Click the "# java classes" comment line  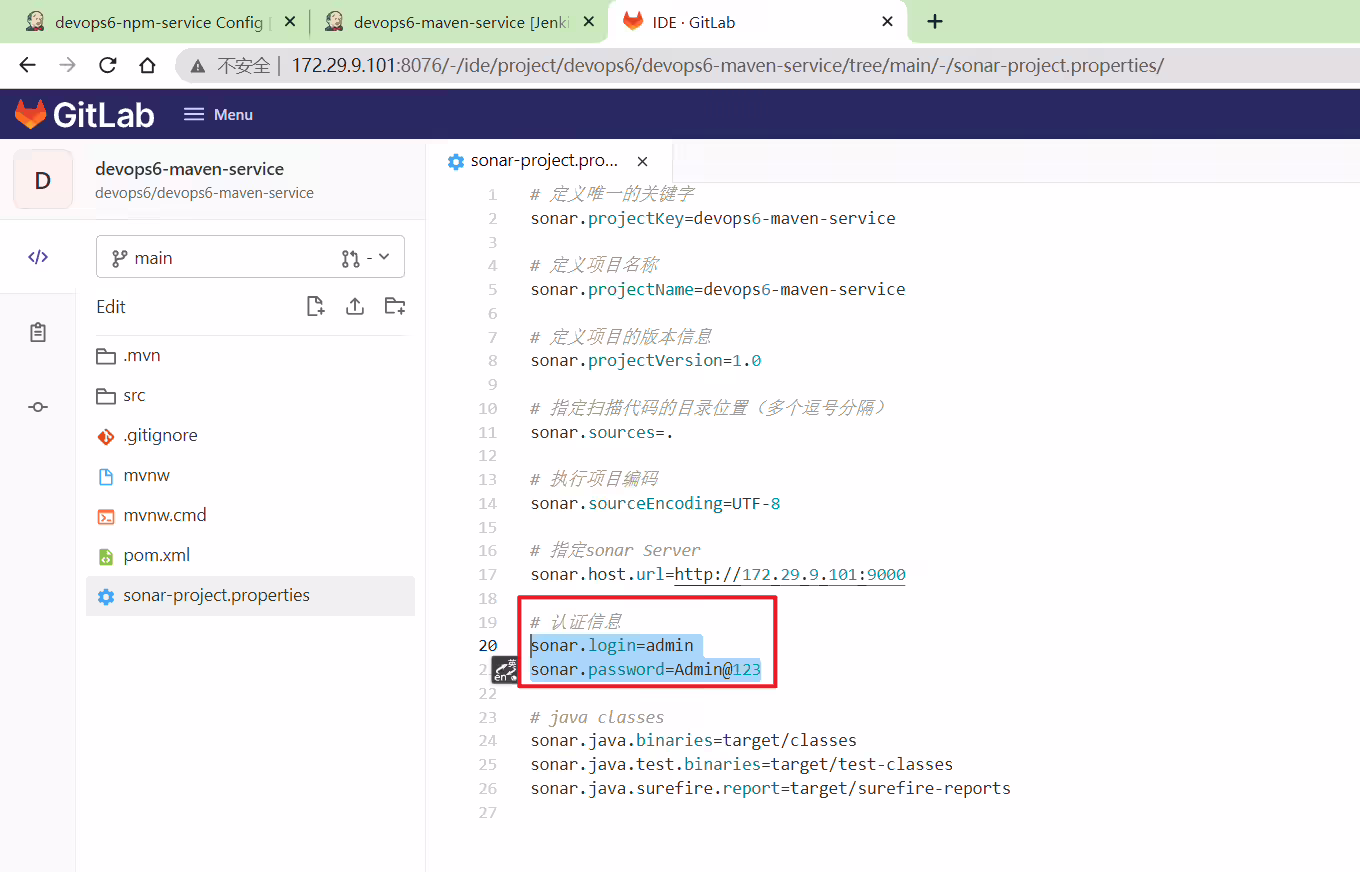point(597,717)
